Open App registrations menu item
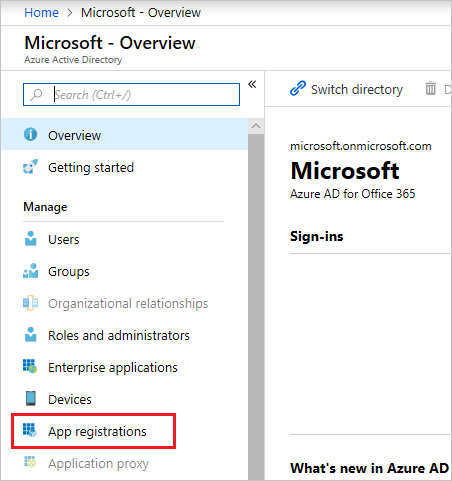The height and width of the screenshot is (481, 452). point(124,431)
